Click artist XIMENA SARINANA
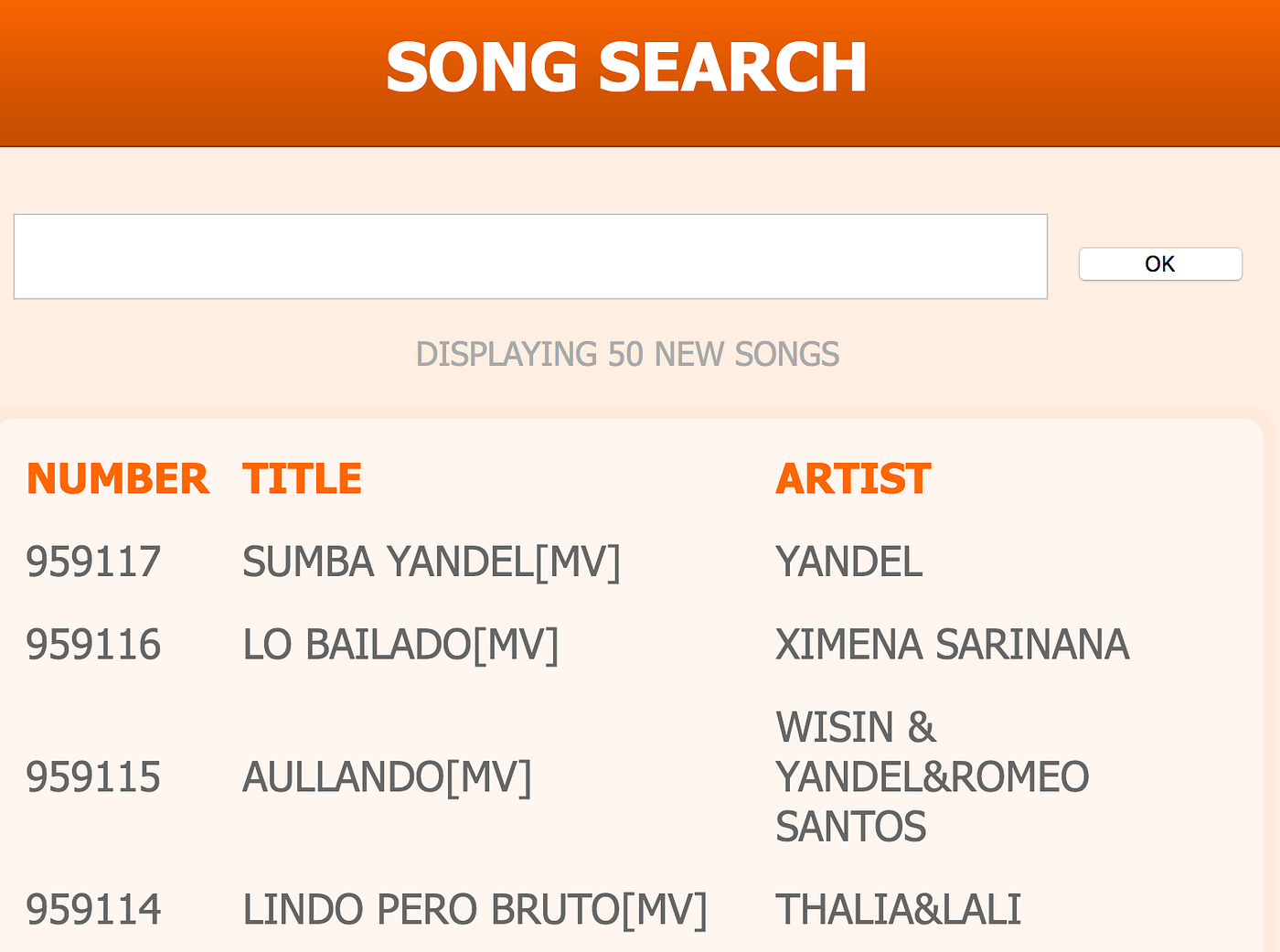Viewport: 1280px width, 952px height. (x=953, y=645)
